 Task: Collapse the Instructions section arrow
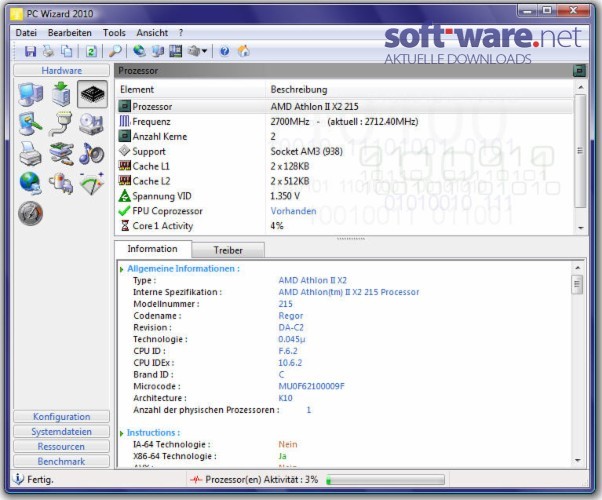coord(121,434)
